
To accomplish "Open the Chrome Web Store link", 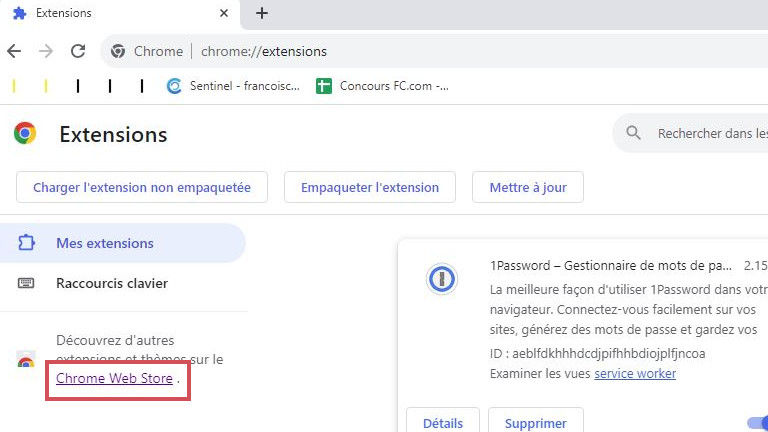I will tap(114, 379).
